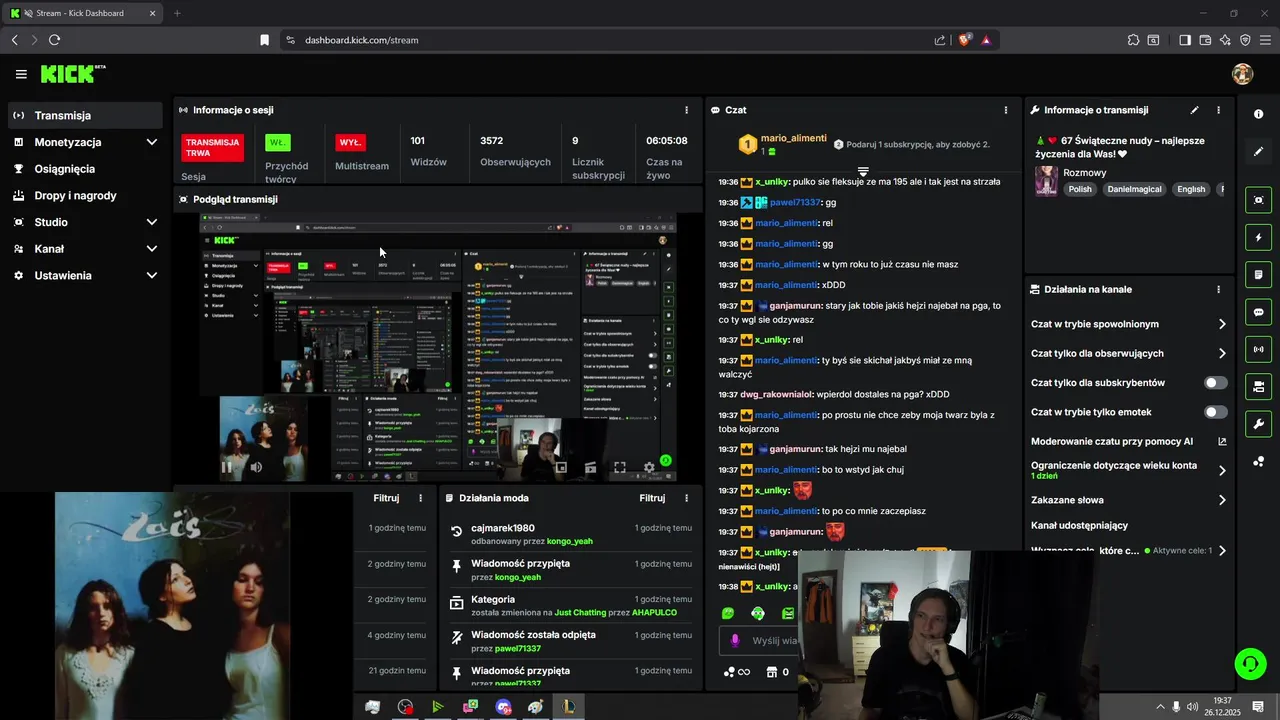Open the info icon in right toolbar
This screenshot has height=720, width=1280.
point(1259,114)
